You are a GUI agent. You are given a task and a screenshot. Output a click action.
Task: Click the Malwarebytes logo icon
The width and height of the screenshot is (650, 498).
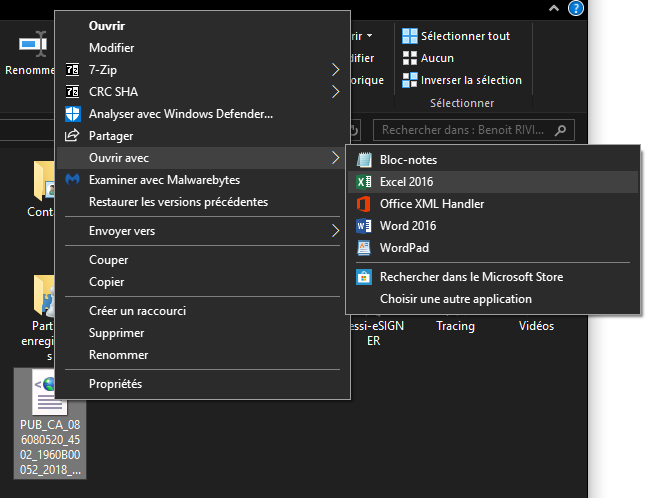click(x=73, y=180)
